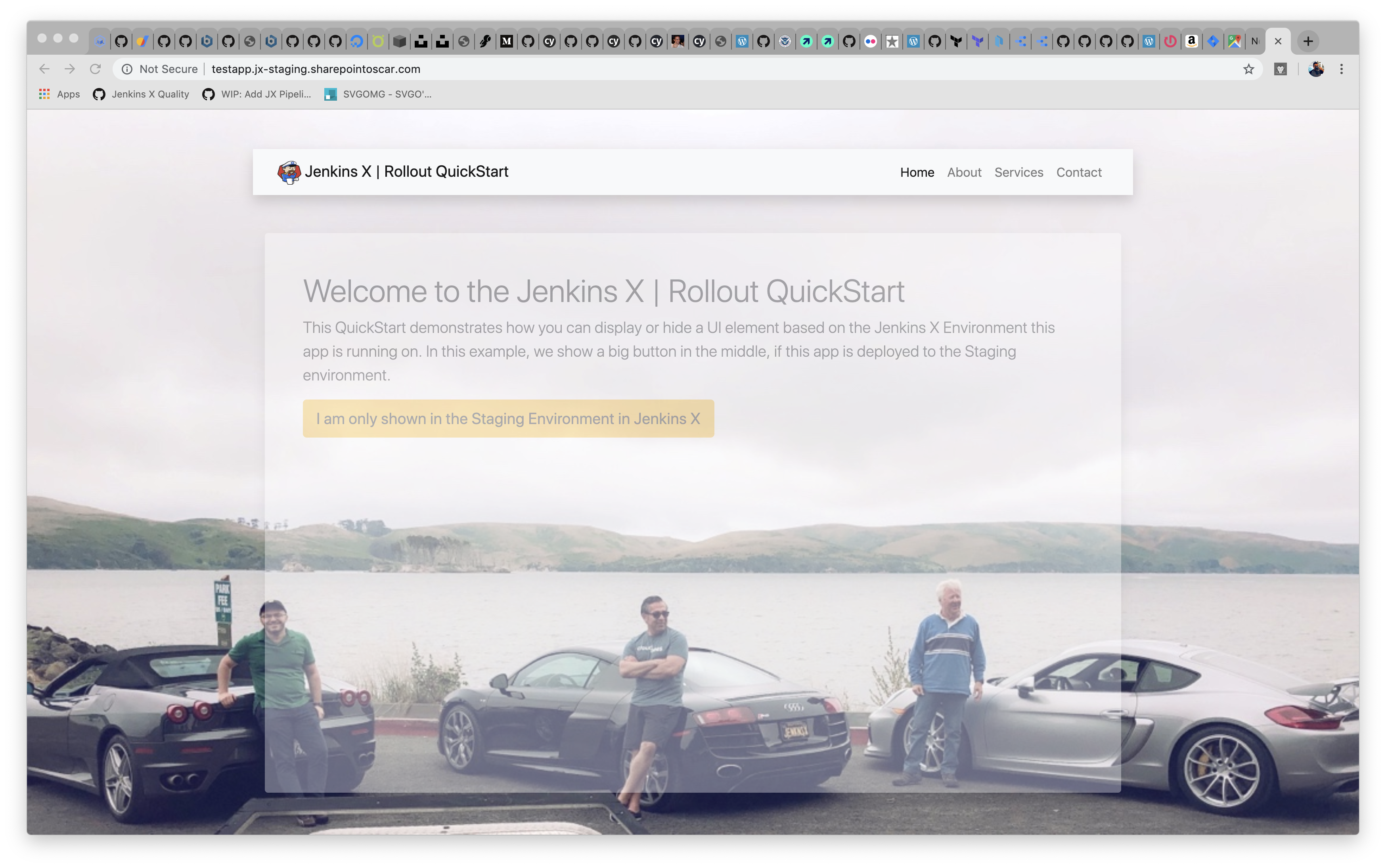Switch to the Amazon tab
1386x868 pixels.
coord(1191,41)
